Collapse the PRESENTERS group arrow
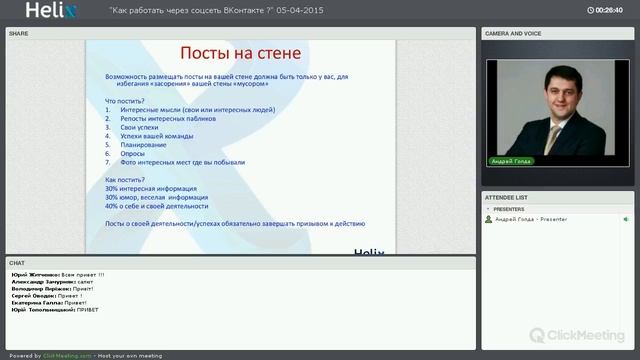The height and width of the screenshot is (360, 640). point(488,209)
